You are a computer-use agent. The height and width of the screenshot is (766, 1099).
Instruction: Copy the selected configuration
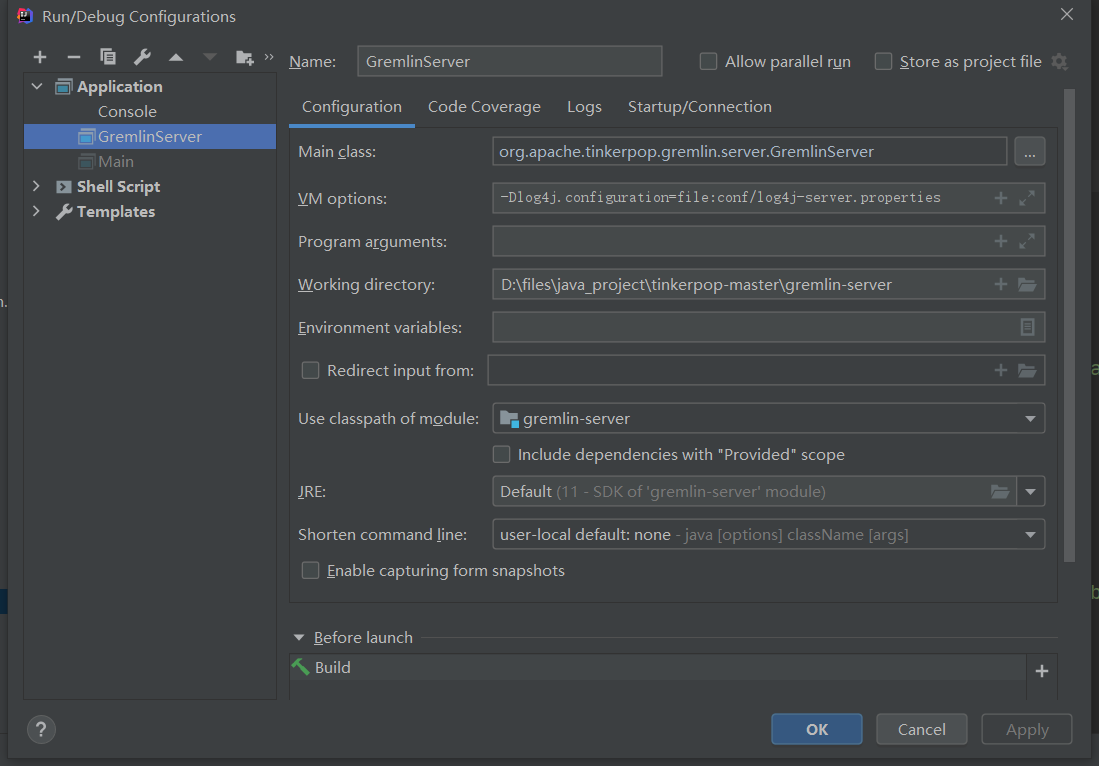[108, 57]
